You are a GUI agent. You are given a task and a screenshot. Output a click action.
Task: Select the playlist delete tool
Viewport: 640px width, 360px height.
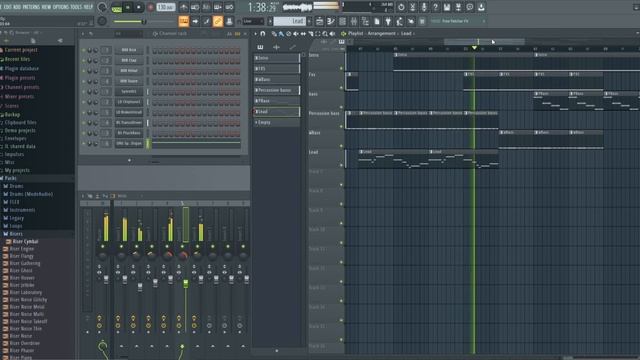coord(289,33)
